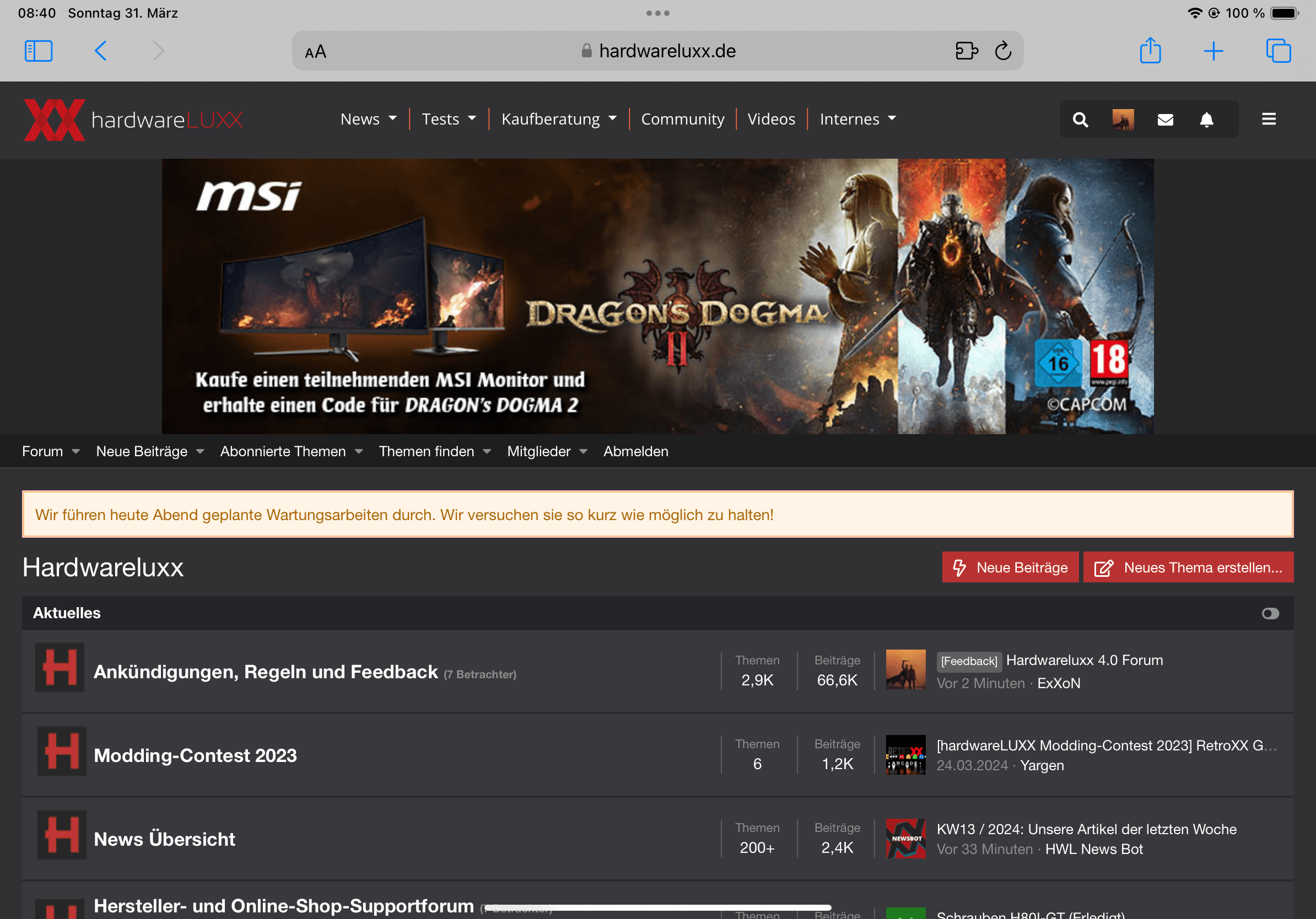The height and width of the screenshot is (919, 1316).
Task: Click red Neue Beiträge button
Action: coord(1010,567)
